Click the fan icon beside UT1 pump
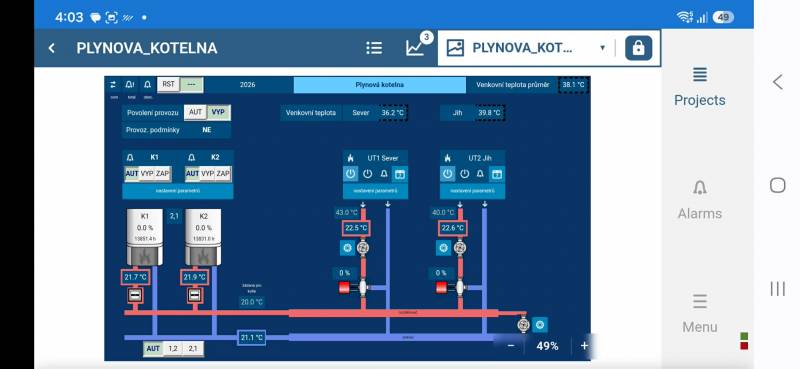The height and width of the screenshot is (369, 800). tap(347, 248)
